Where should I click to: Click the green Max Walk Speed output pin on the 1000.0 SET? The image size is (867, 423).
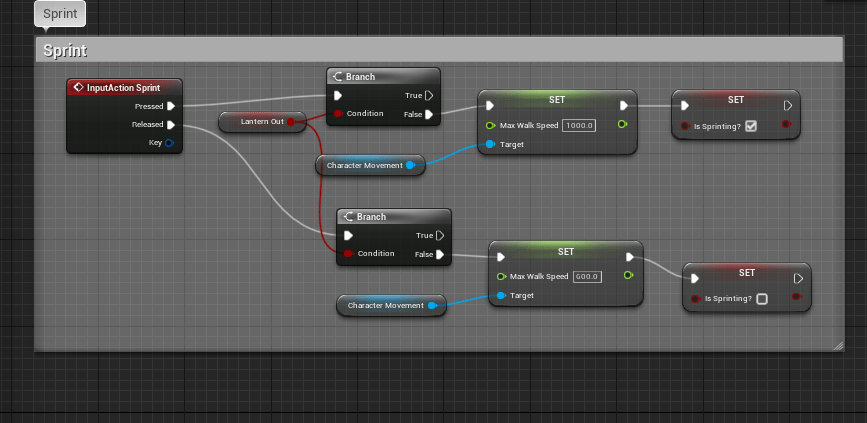click(622, 125)
